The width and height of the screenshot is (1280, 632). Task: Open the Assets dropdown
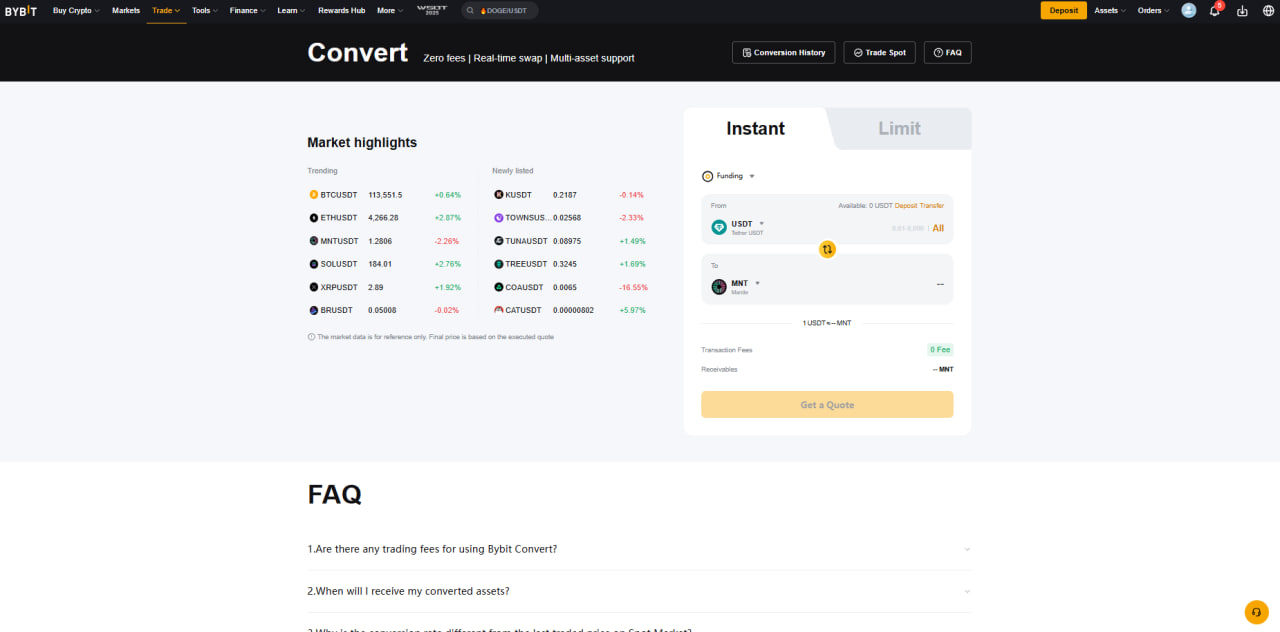coord(1110,10)
